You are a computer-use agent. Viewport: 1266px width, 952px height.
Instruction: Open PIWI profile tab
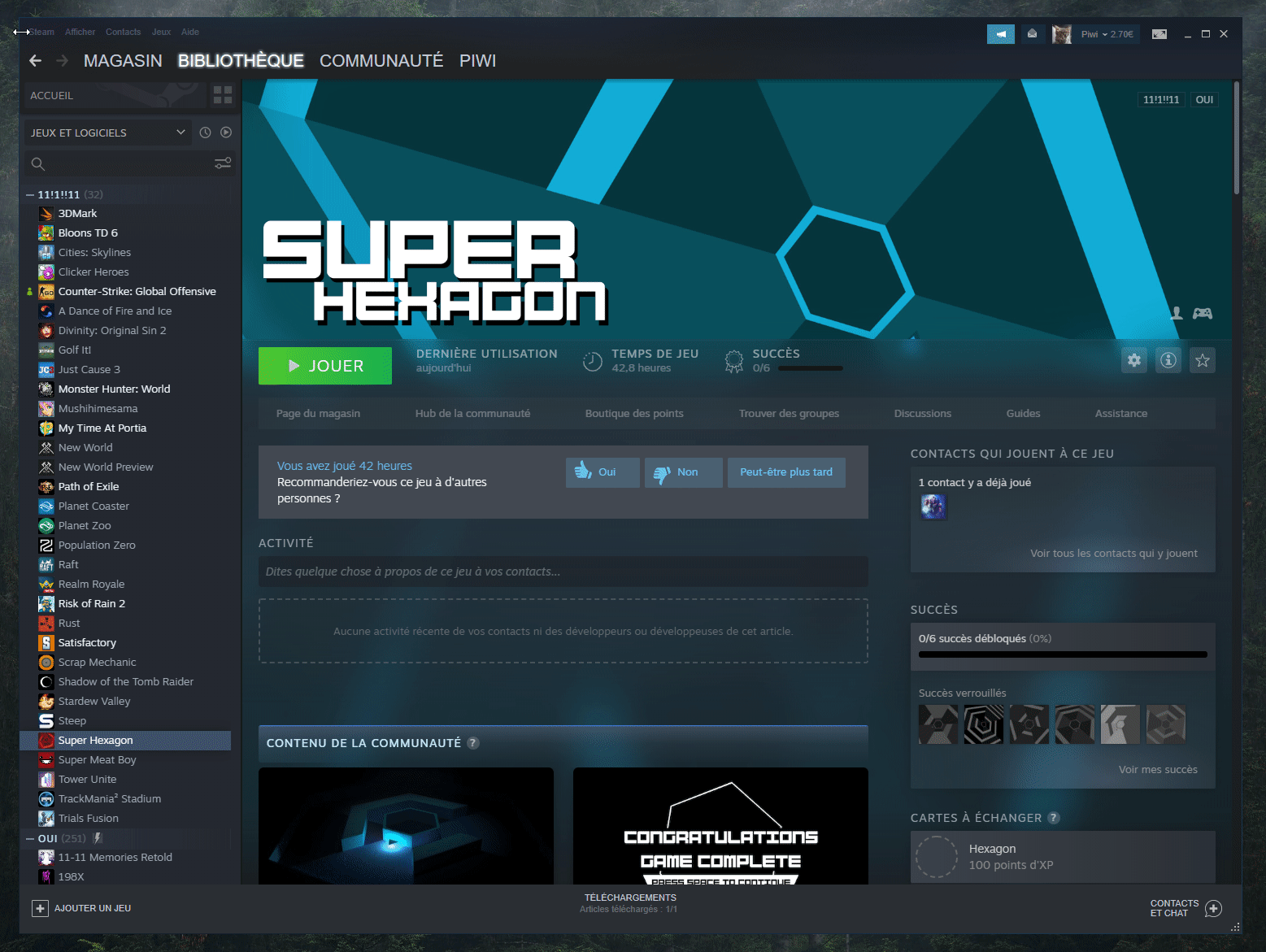478,61
